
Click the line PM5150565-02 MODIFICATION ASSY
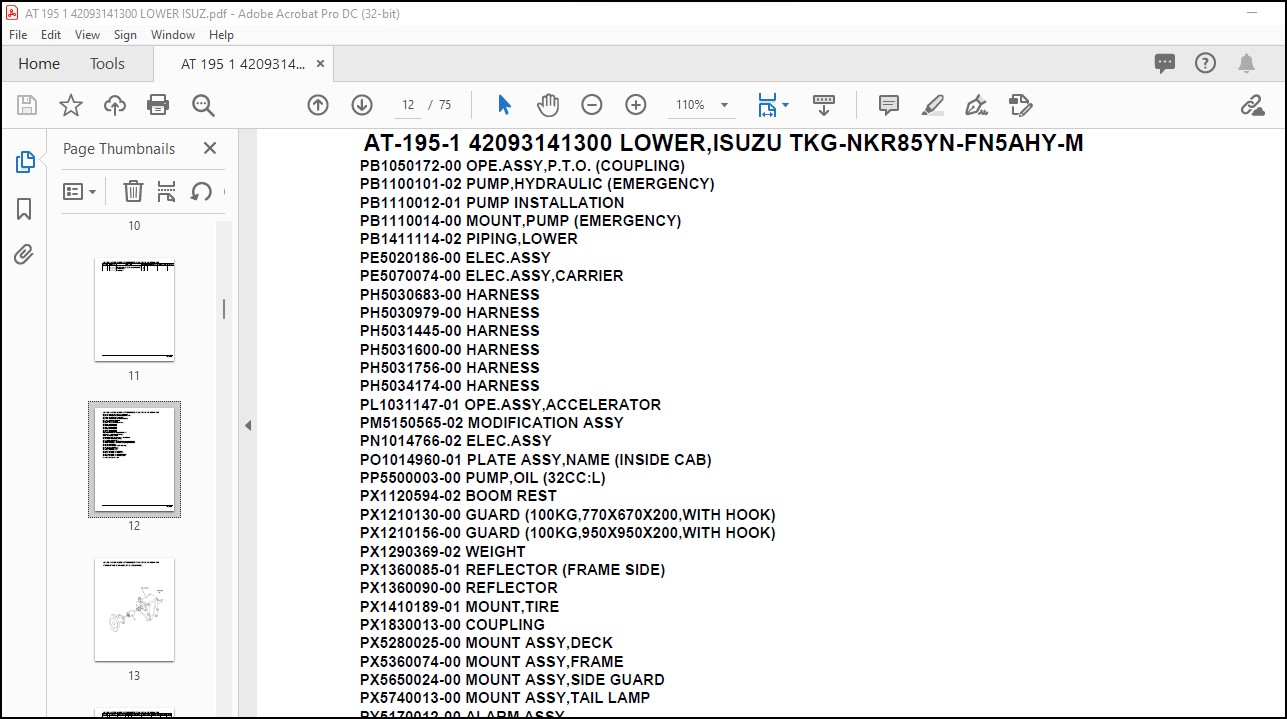491,423
